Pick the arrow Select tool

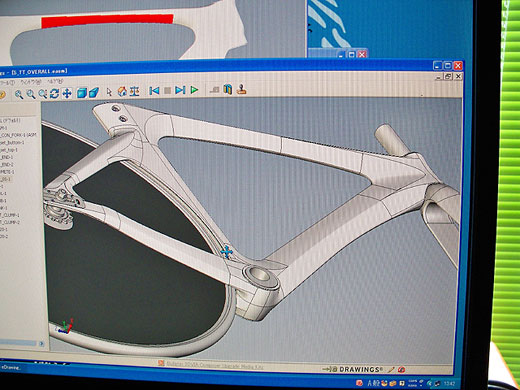click(x=109, y=92)
